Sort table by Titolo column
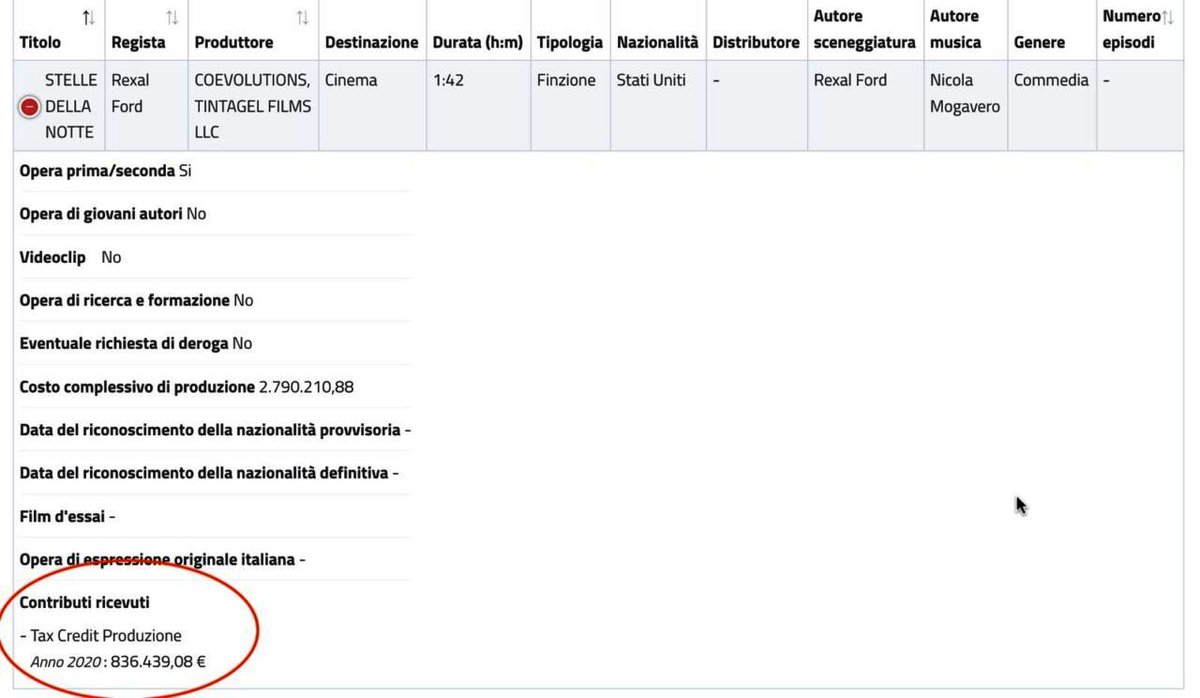This screenshot has width=1200, height=698. (89, 17)
